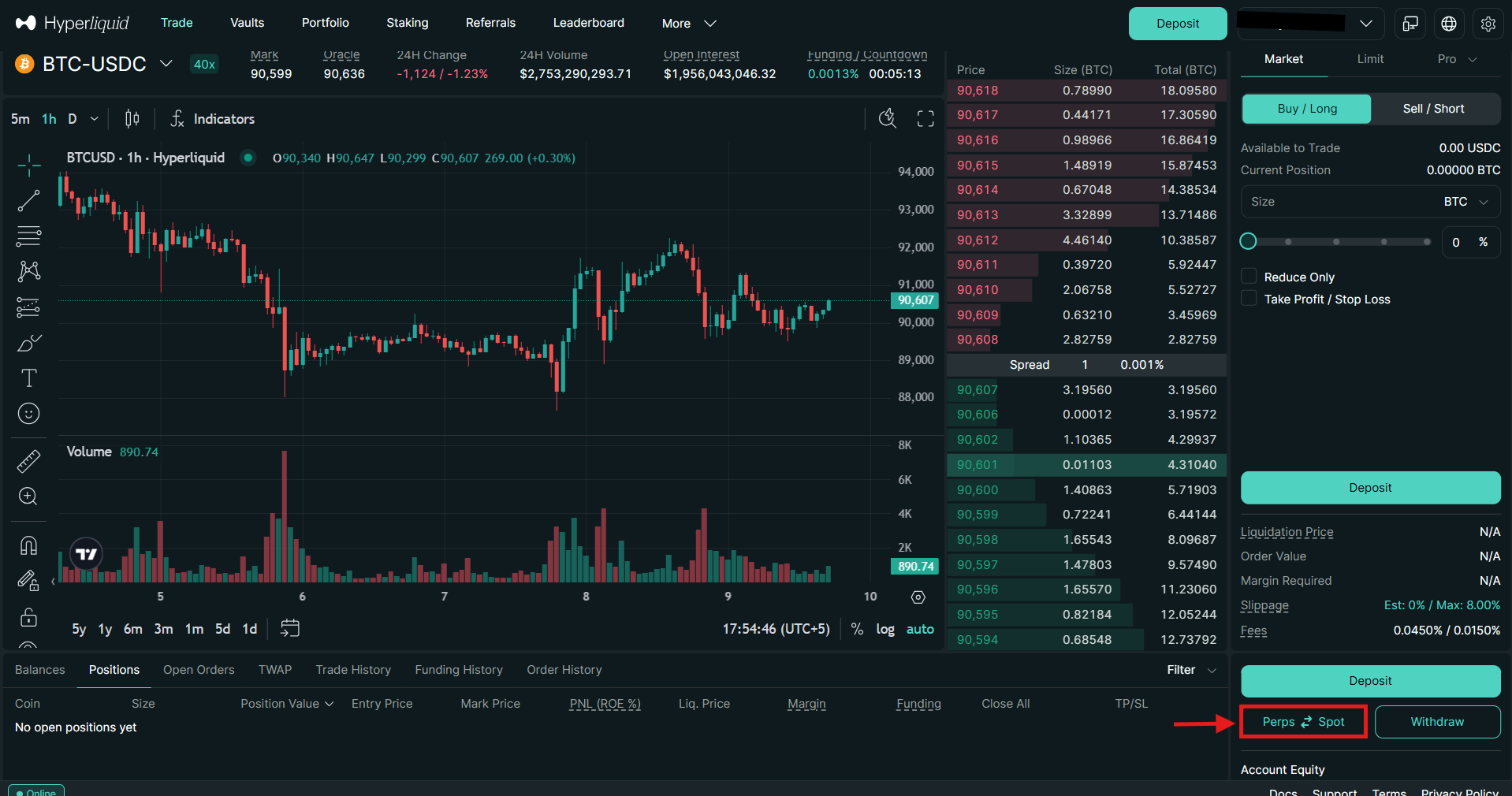Select the text annotation tool
This screenshot has width=1512, height=796.
(x=28, y=378)
